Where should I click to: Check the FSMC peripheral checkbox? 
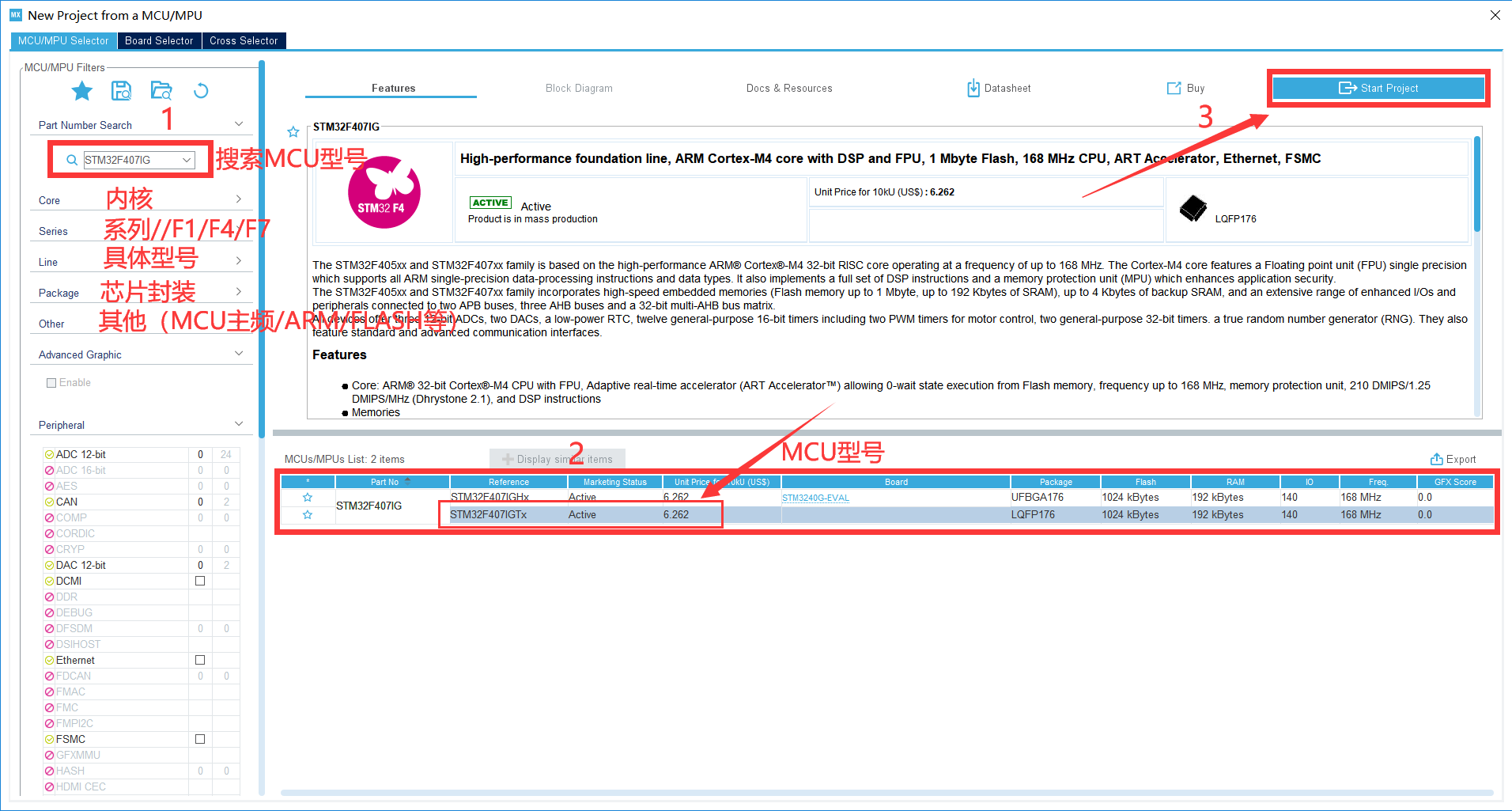click(x=200, y=739)
